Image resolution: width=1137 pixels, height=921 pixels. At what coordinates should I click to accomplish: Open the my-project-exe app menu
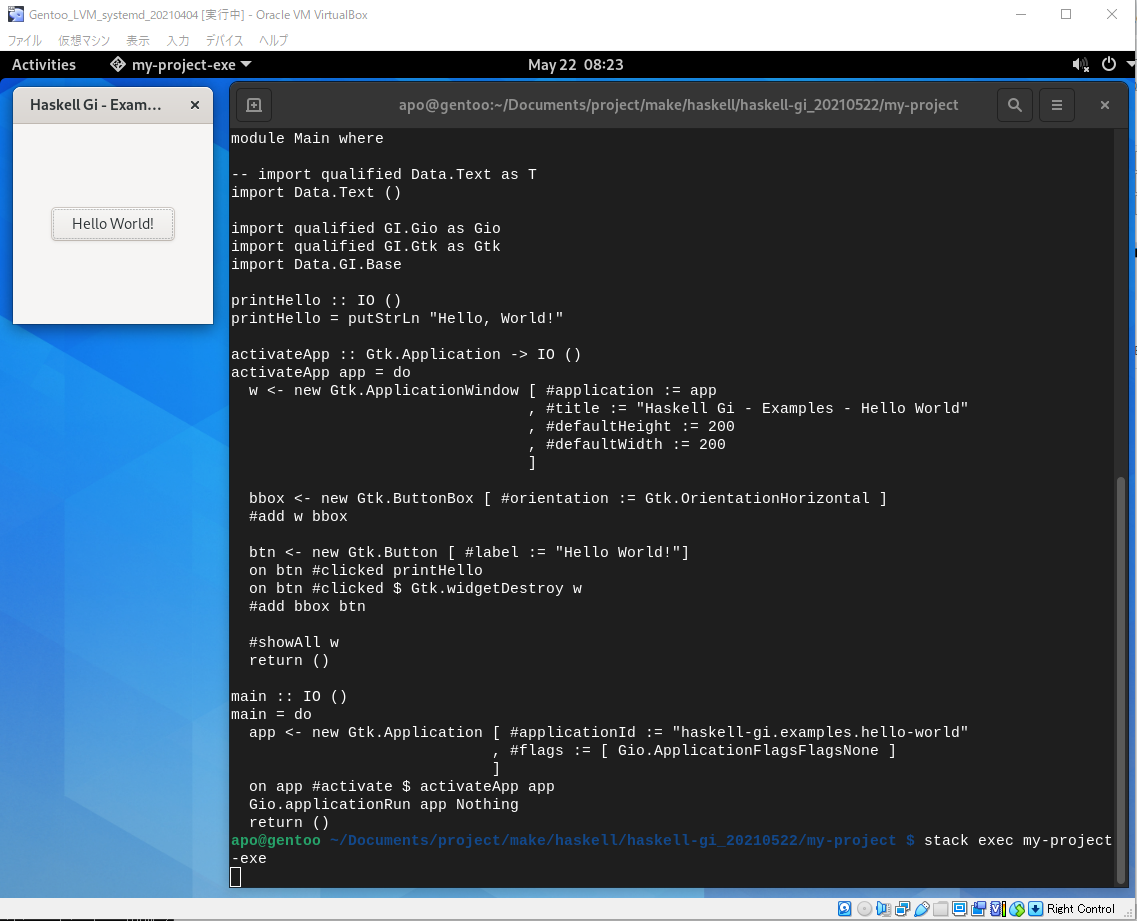181,65
